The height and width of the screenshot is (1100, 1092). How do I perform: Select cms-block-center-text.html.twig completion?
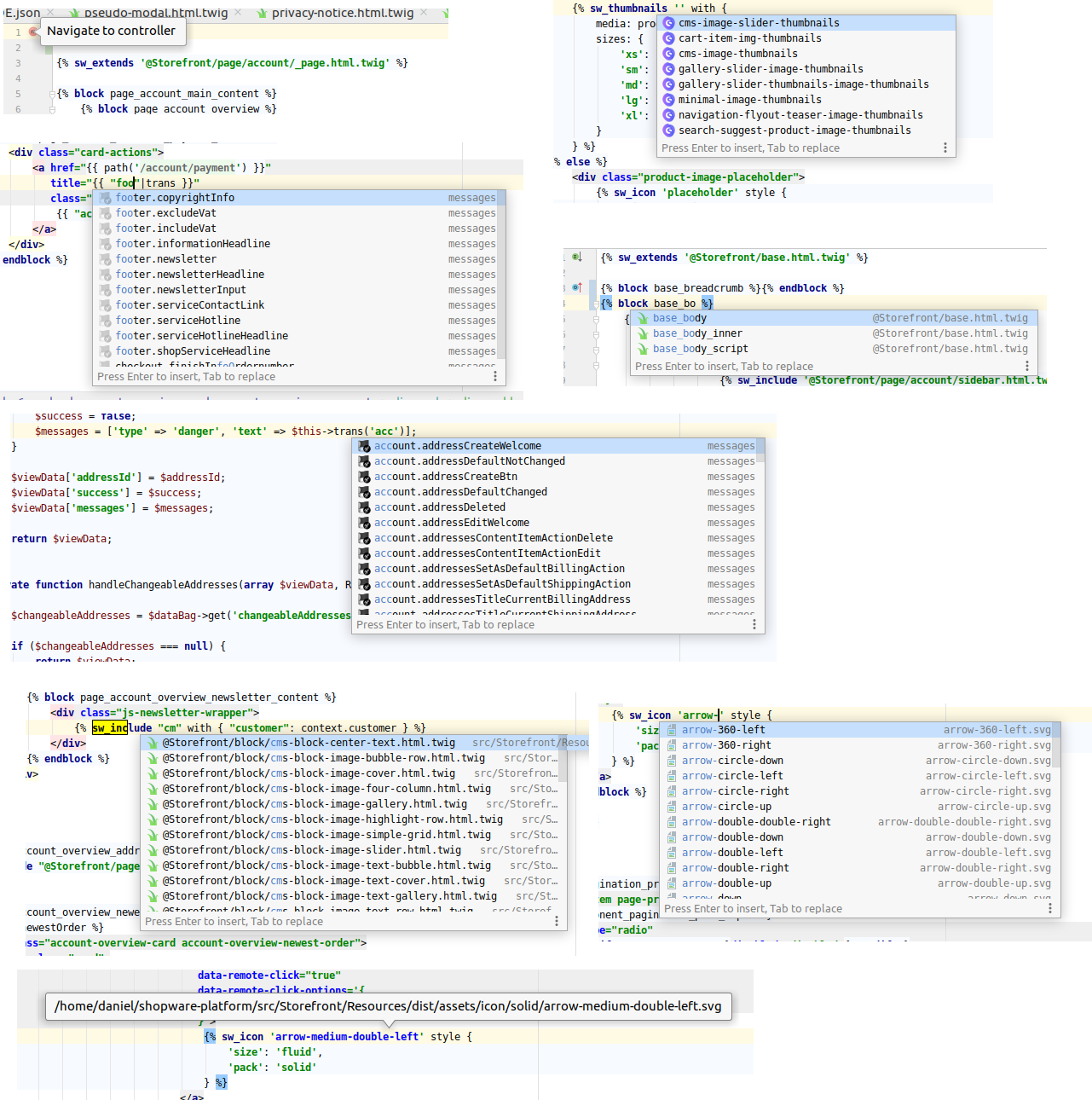tap(354, 743)
